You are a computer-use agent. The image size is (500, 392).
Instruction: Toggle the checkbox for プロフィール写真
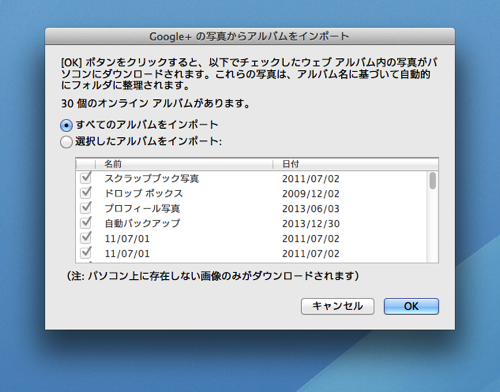tap(86, 207)
